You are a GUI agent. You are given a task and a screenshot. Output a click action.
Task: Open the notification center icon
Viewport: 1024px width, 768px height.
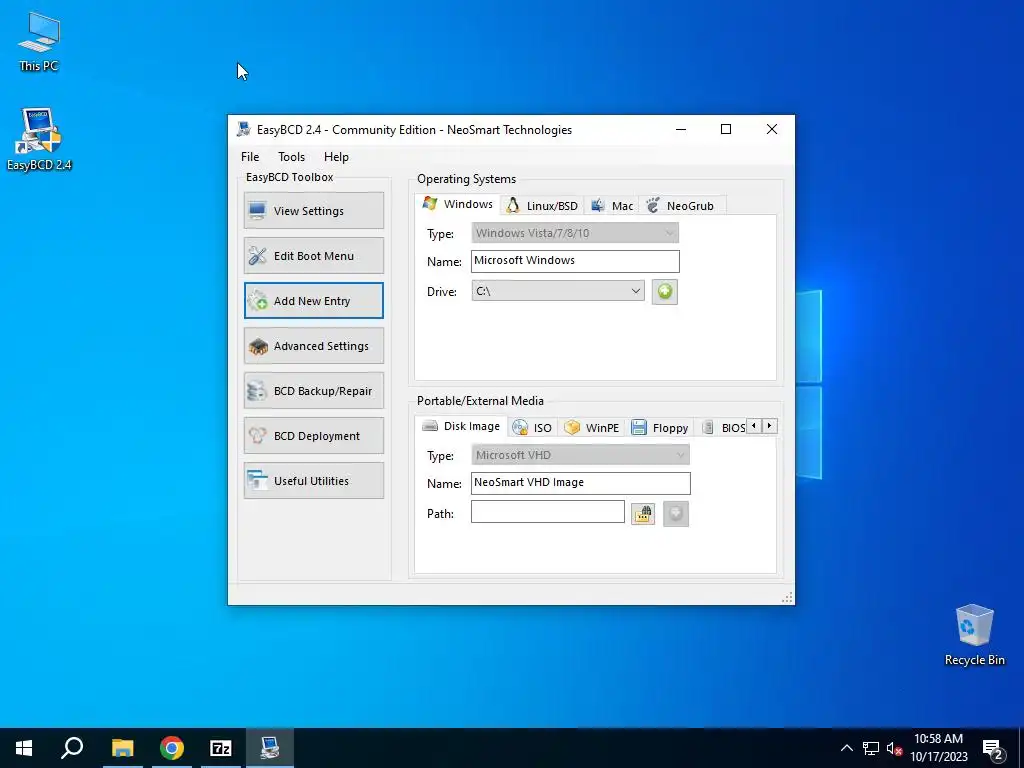[993, 749]
